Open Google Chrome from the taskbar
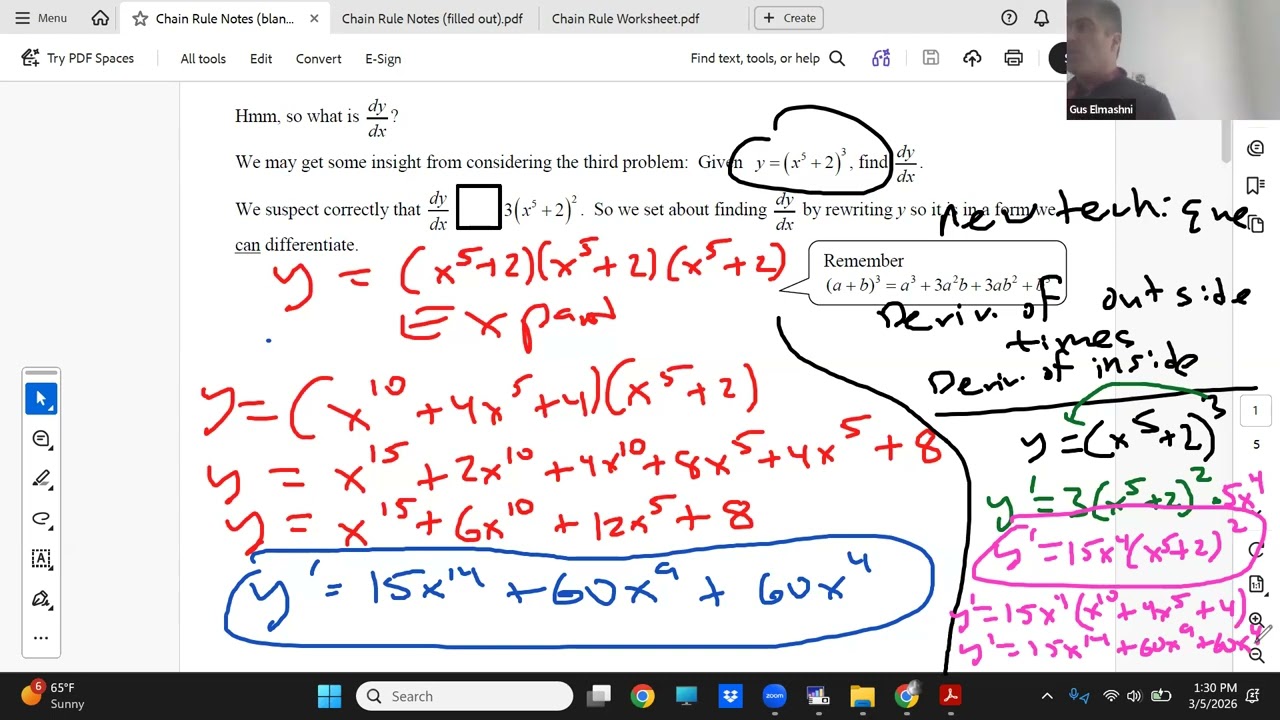 pos(642,696)
